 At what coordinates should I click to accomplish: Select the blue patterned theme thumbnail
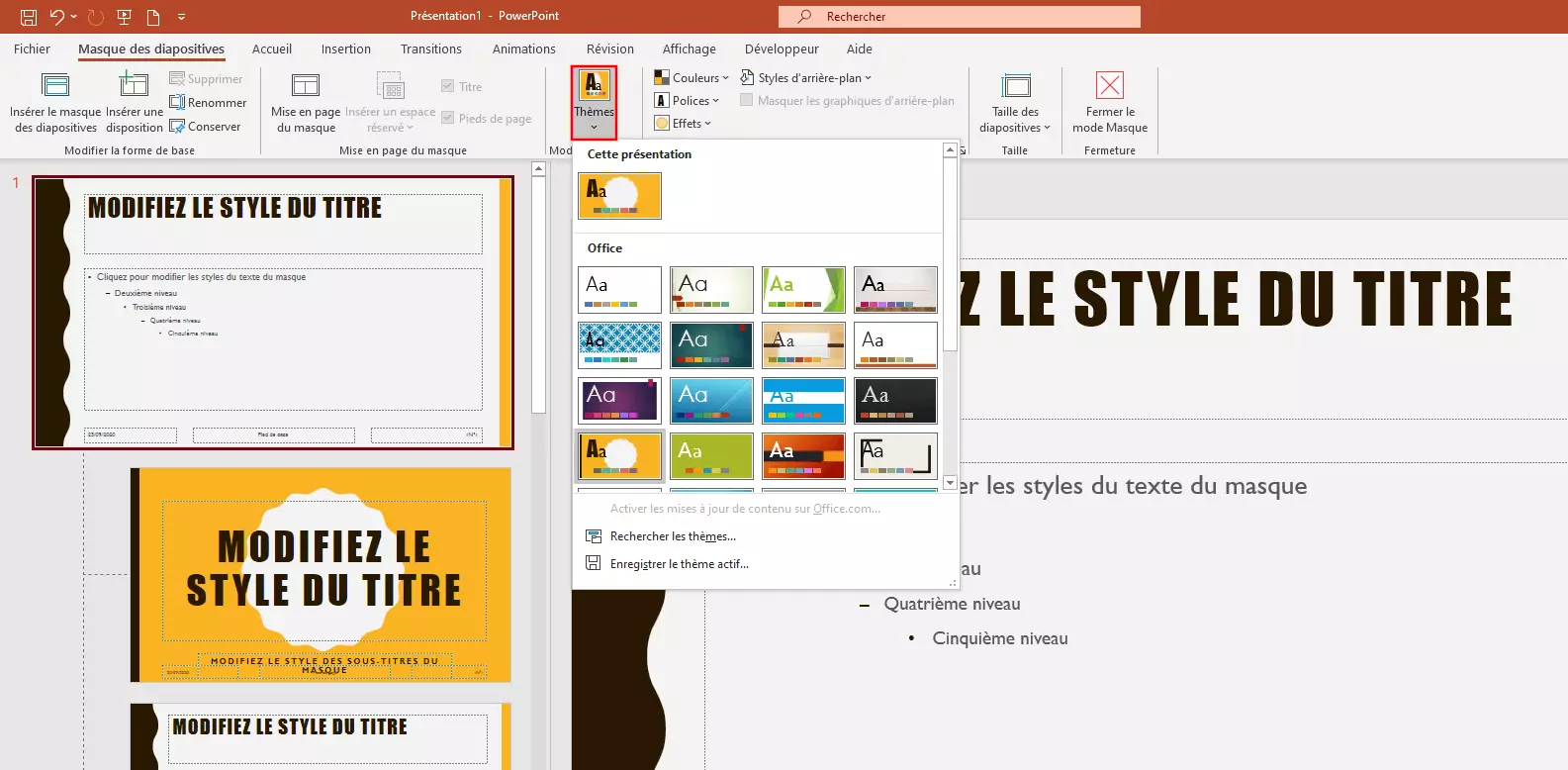[x=619, y=345]
